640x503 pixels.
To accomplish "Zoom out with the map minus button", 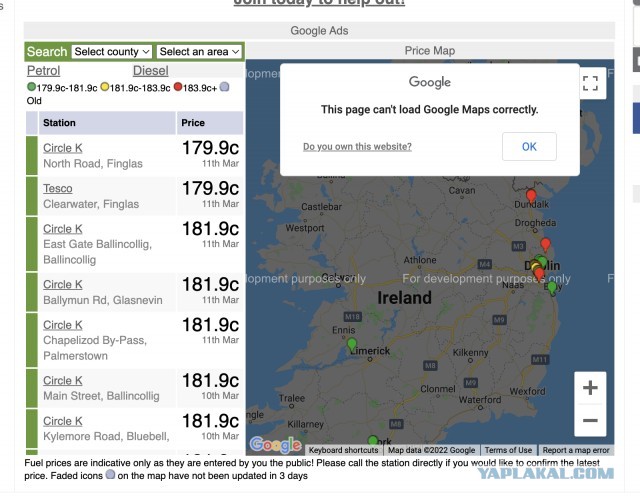I will [590, 421].
